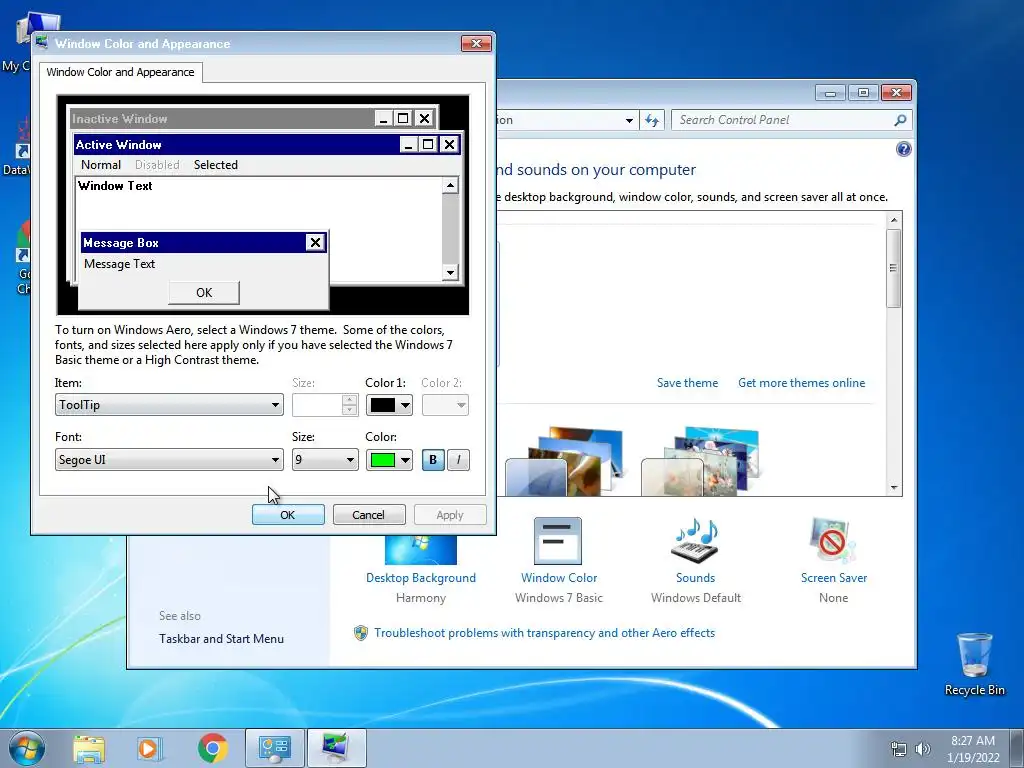Image resolution: width=1024 pixels, height=768 pixels.
Task: Toggle the Italic font button
Action: pyautogui.click(x=458, y=460)
